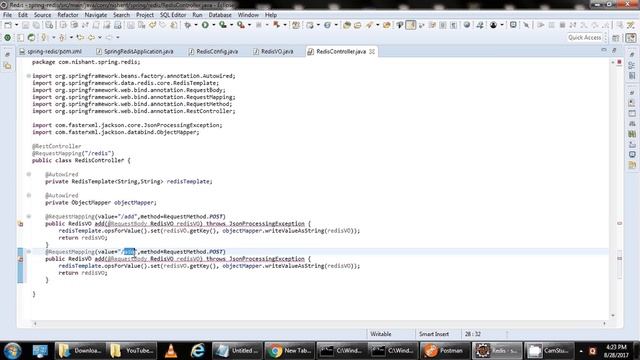Open the Internet Explorer taskbar icon
Viewport: 640px width, 360px height.
198,351
